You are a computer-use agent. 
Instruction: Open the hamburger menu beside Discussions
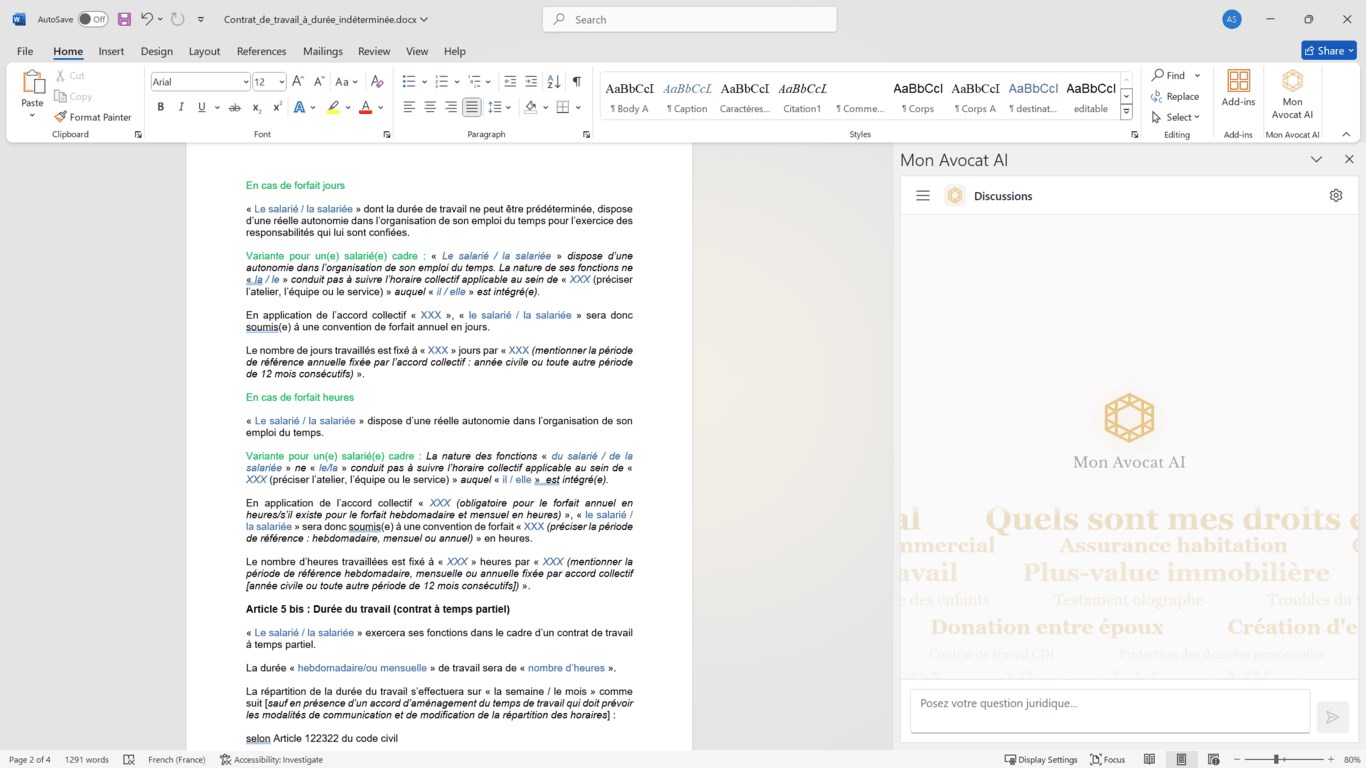pos(922,196)
